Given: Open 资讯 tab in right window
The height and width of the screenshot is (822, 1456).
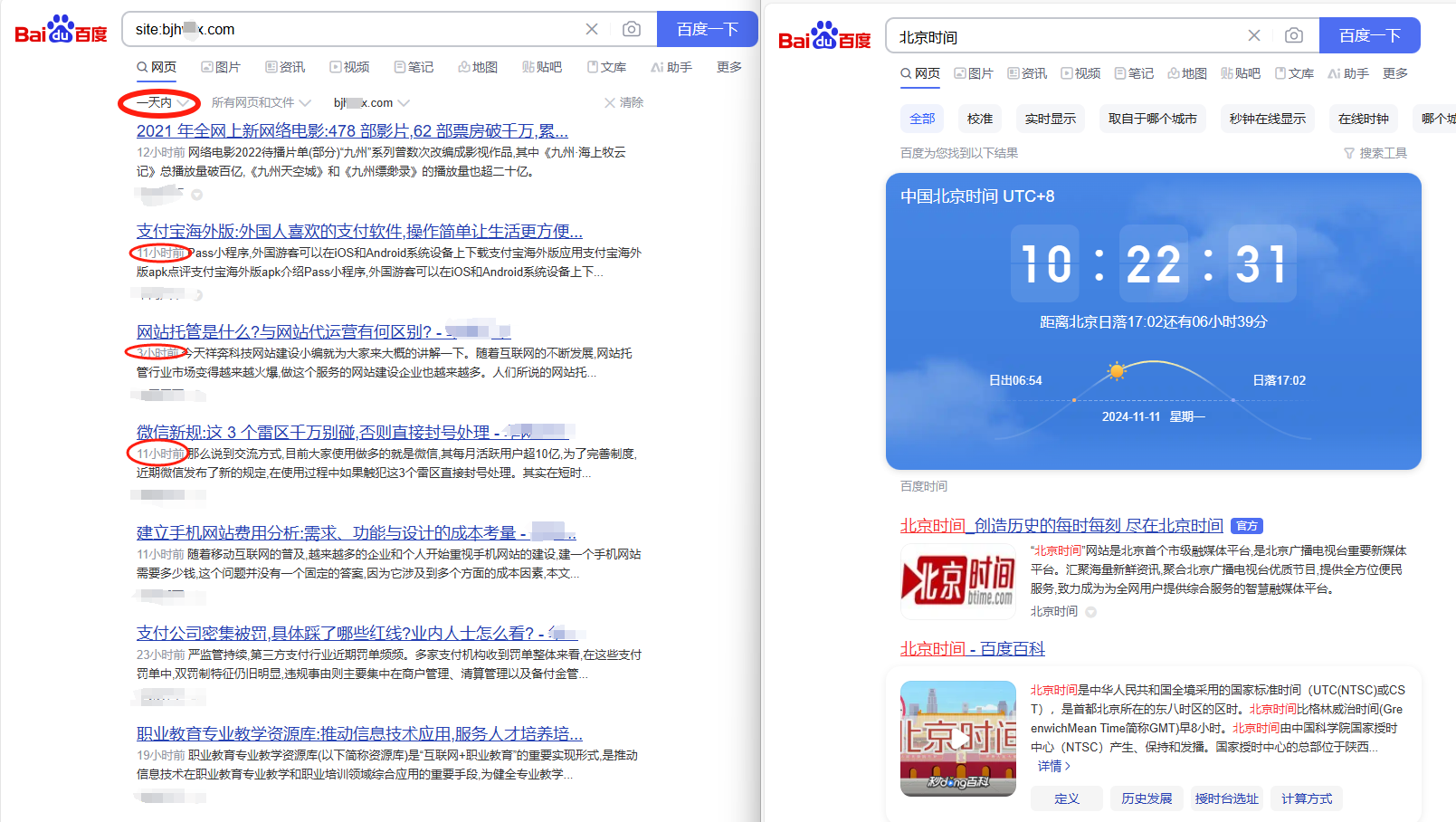Looking at the screenshot, I should tap(1027, 73).
